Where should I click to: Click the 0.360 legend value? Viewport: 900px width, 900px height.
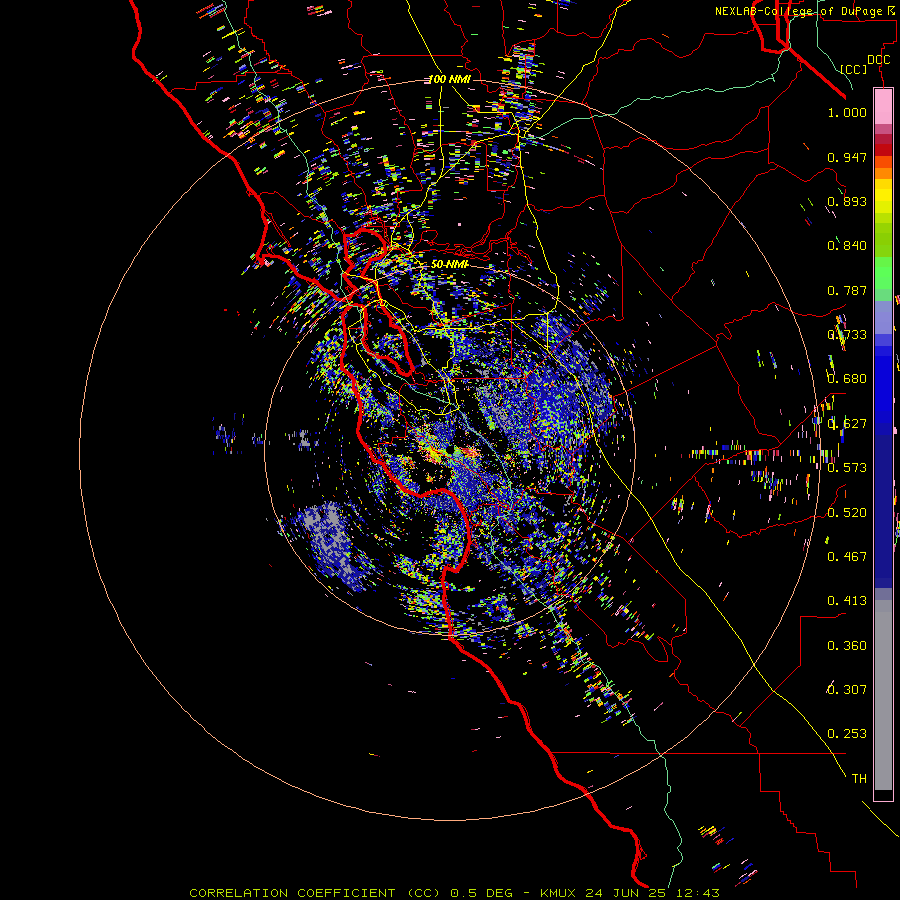pyautogui.click(x=847, y=646)
